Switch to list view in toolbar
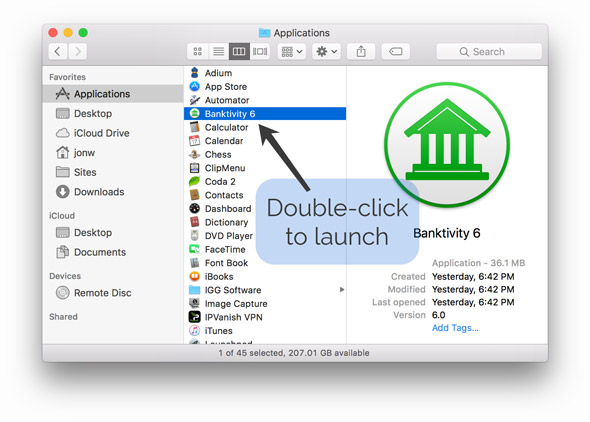Viewport: 590px width, 422px height. coord(218,51)
